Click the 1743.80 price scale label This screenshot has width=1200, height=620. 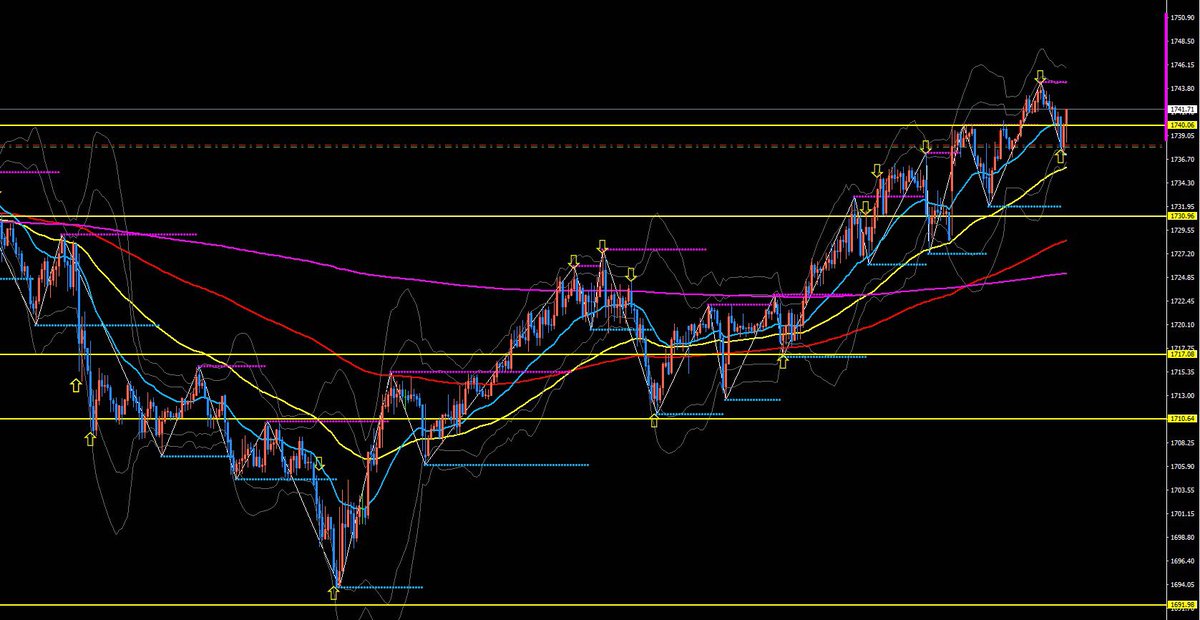click(1183, 88)
